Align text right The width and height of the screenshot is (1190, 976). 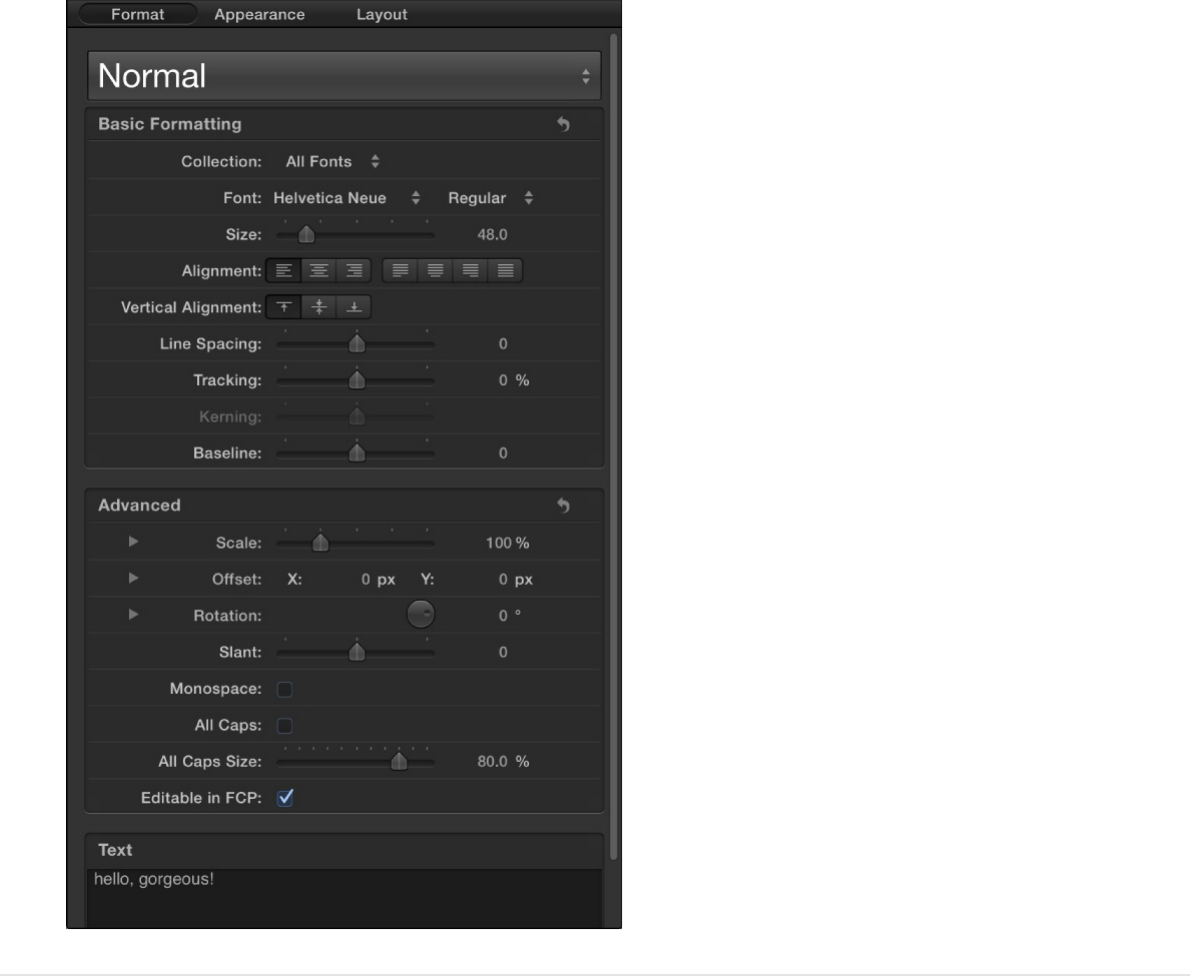pyautogui.click(x=354, y=270)
